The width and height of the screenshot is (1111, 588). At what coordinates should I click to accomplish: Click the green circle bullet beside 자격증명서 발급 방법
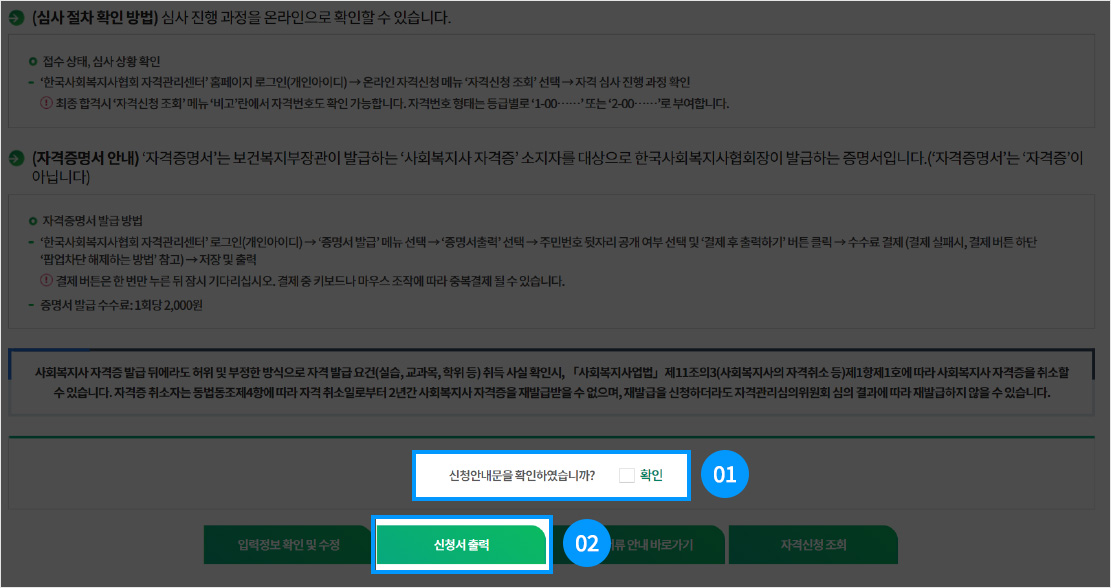[33, 219]
